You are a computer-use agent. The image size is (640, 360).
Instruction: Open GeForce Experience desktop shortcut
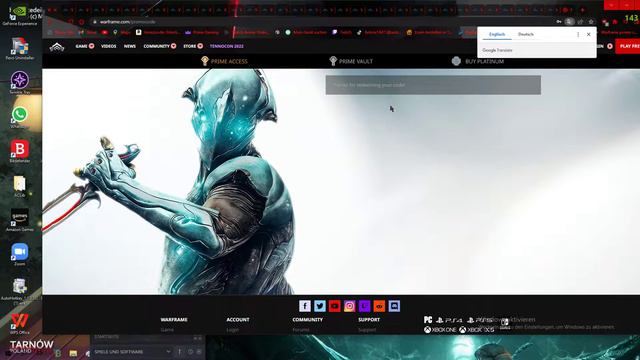[19, 16]
